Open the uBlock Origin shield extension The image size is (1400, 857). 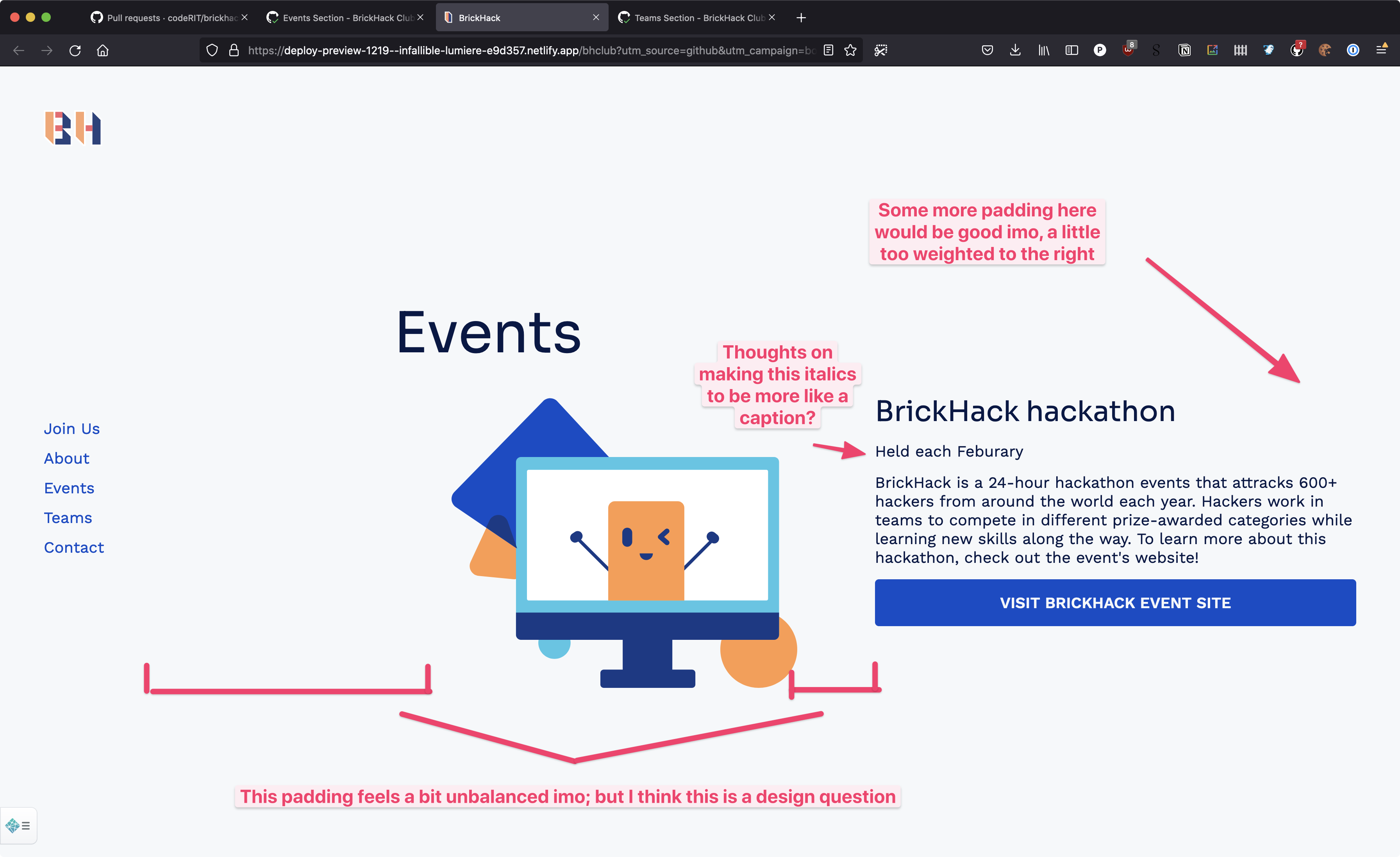pyautogui.click(x=1129, y=50)
